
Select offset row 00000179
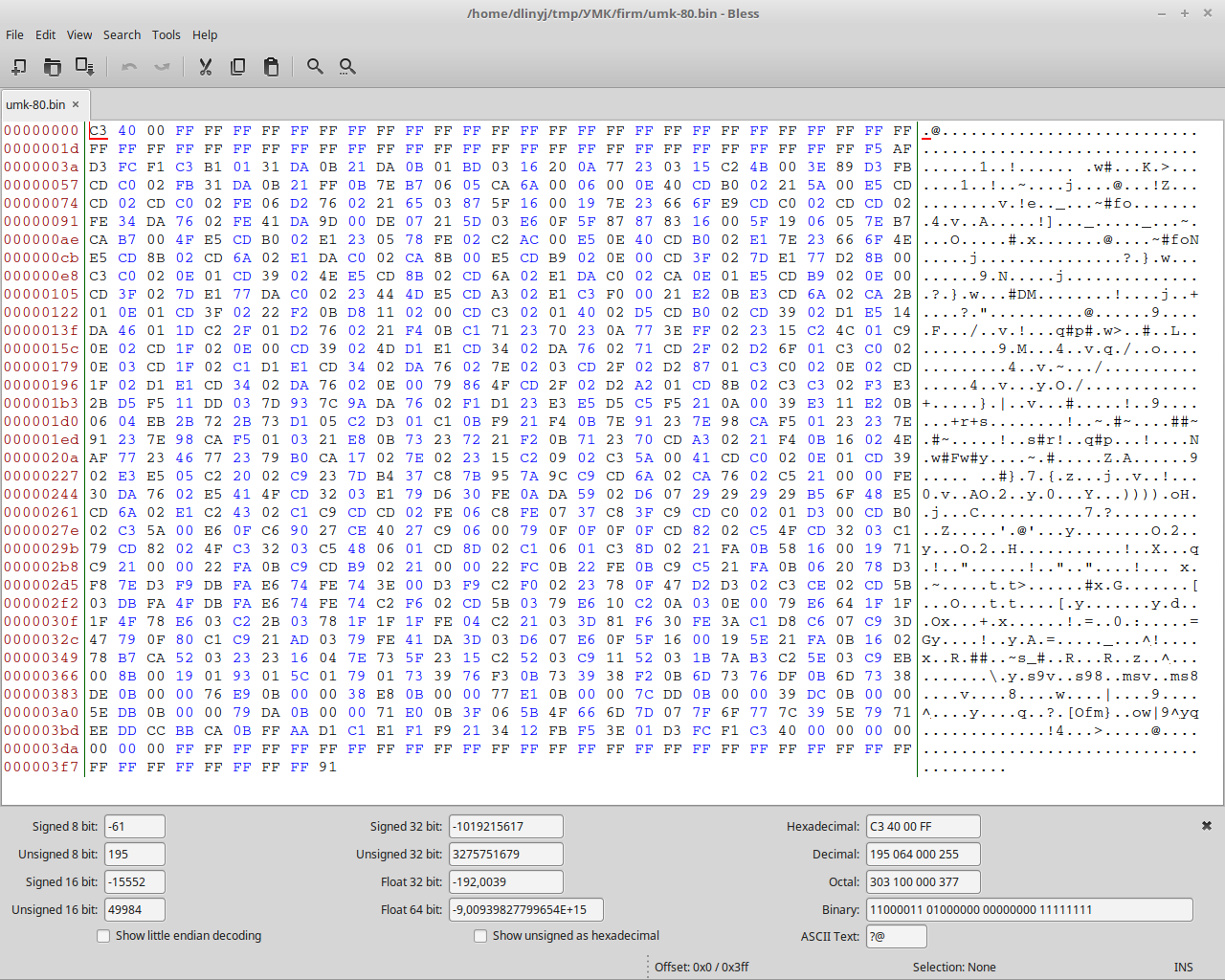point(42,367)
